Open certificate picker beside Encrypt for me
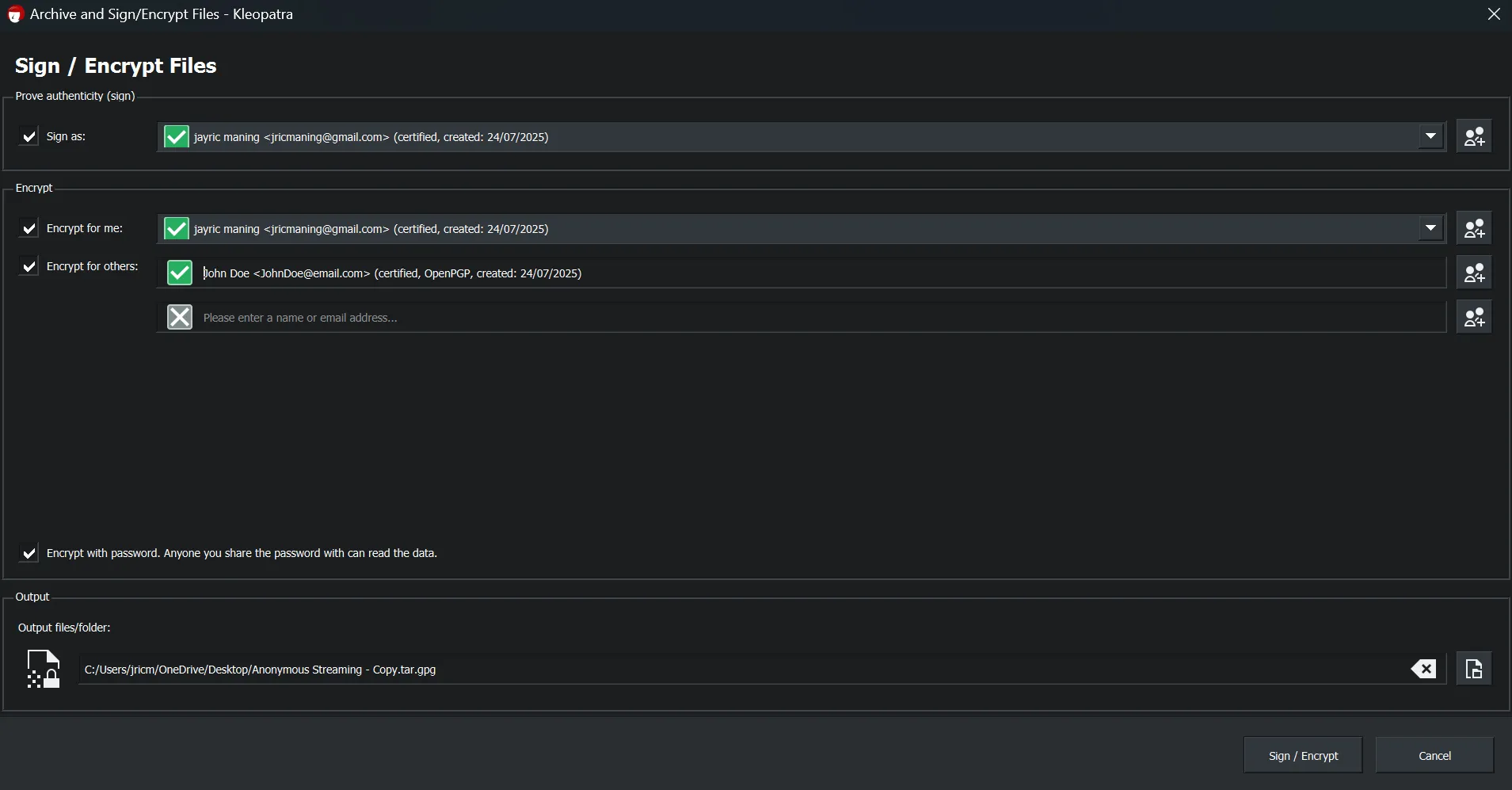The image size is (1512, 790). [1474, 229]
